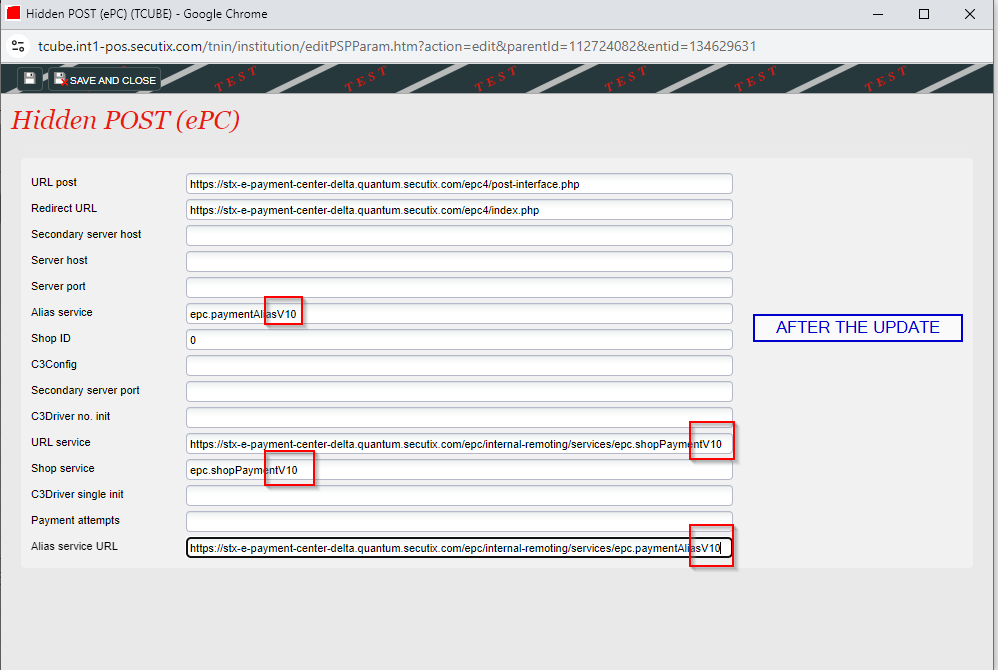The image size is (998, 670).
Task: Click the Secondary server port field
Action: coord(458,391)
